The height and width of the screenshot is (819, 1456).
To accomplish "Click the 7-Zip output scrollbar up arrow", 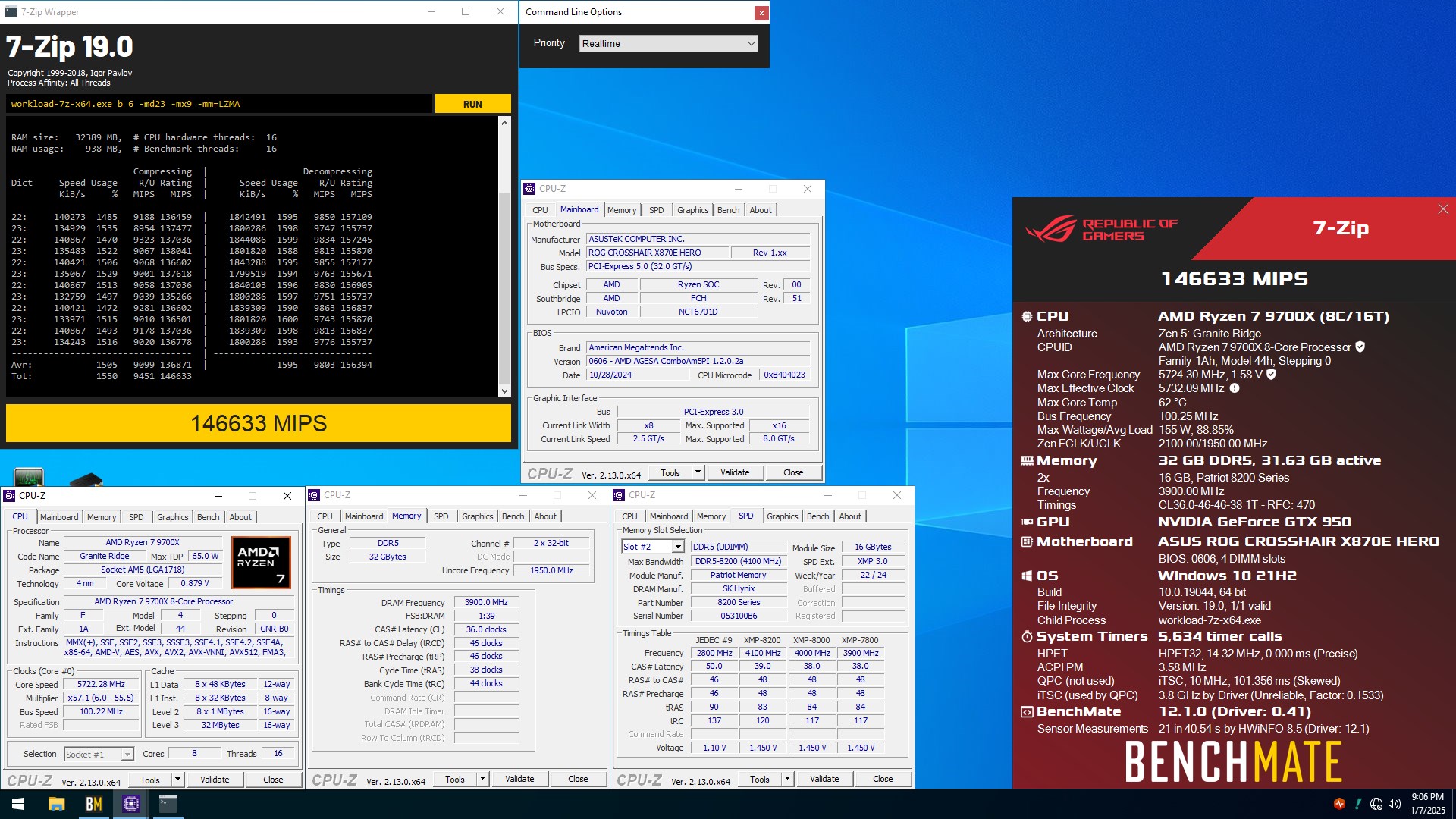I will [504, 122].
